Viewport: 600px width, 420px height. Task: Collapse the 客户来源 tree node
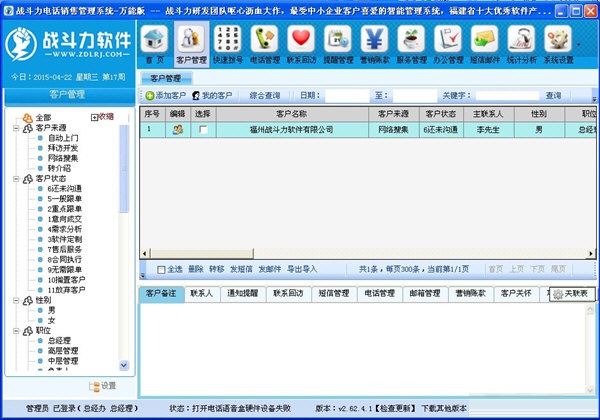point(16,128)
